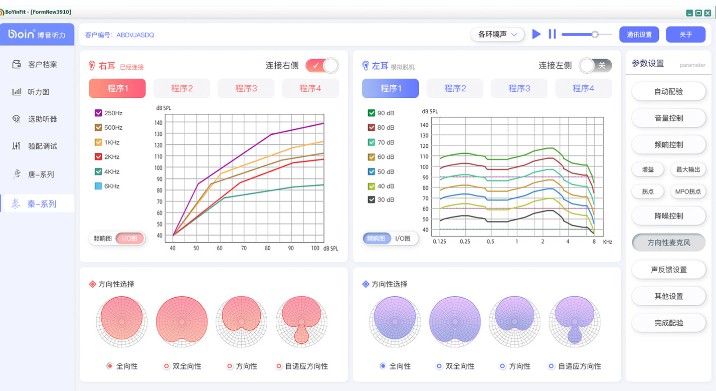Toggle the 40 dB curve checkbox
The image size is (716, 391).
click(371, 186)
